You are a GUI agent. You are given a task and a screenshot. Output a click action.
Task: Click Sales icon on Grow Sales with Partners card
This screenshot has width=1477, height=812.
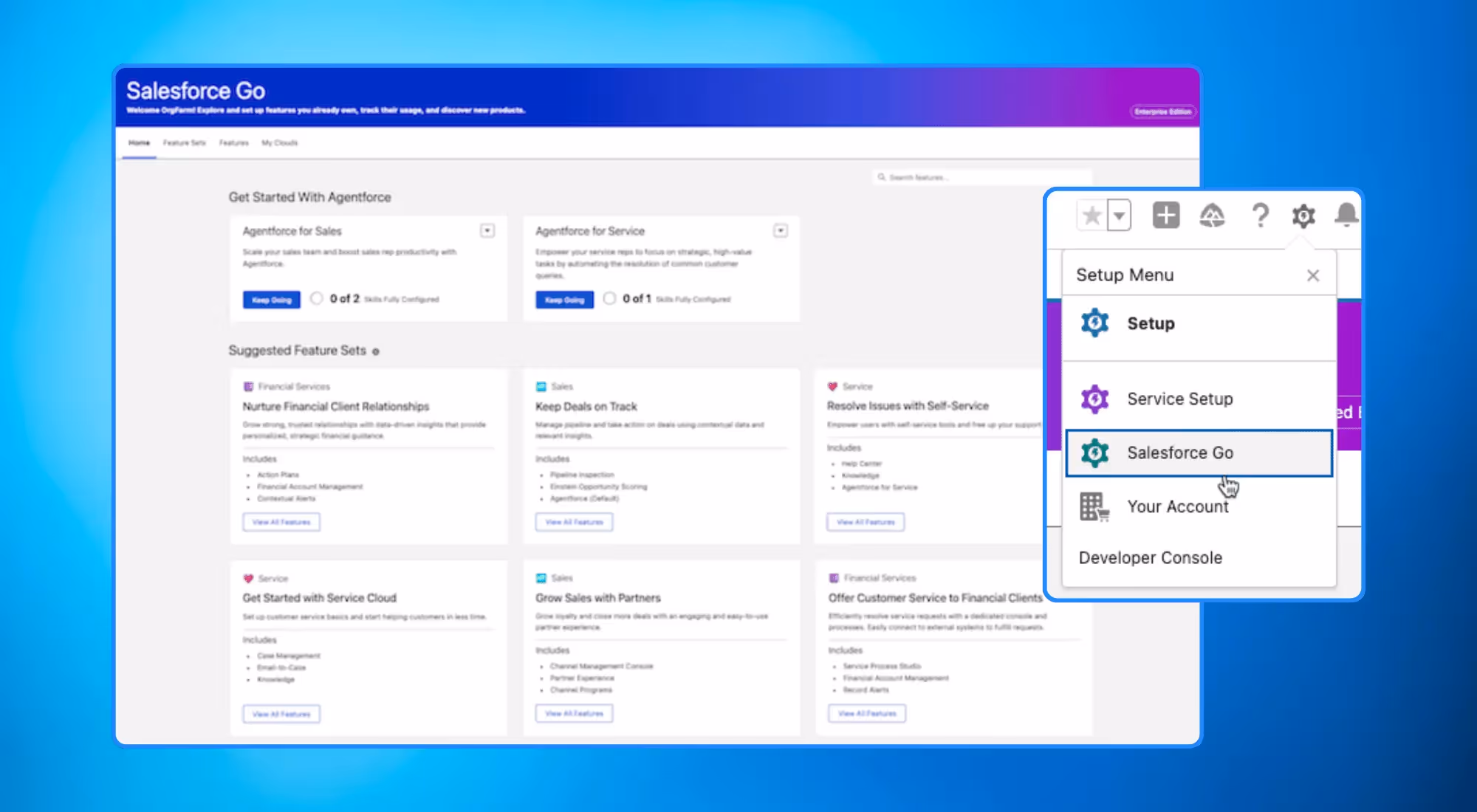pos(541,578)
